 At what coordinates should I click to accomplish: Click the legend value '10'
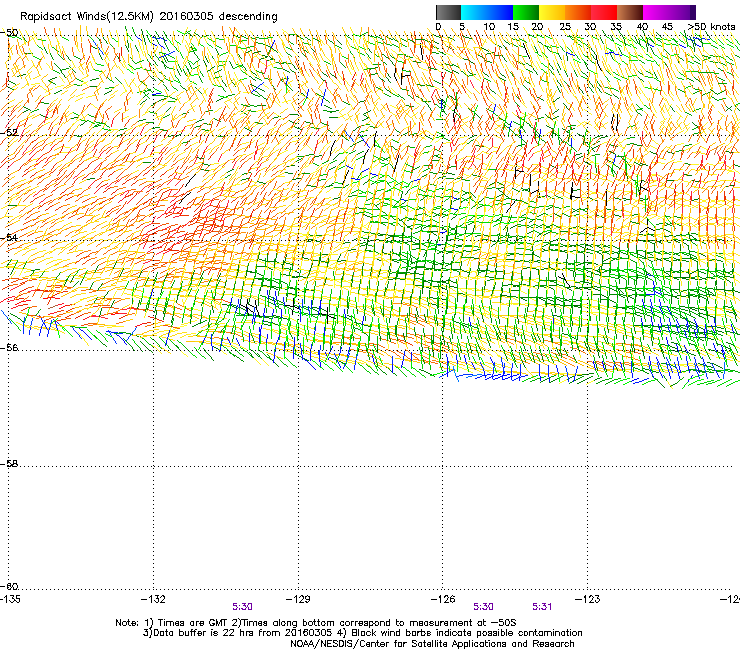tap(489, 27)
